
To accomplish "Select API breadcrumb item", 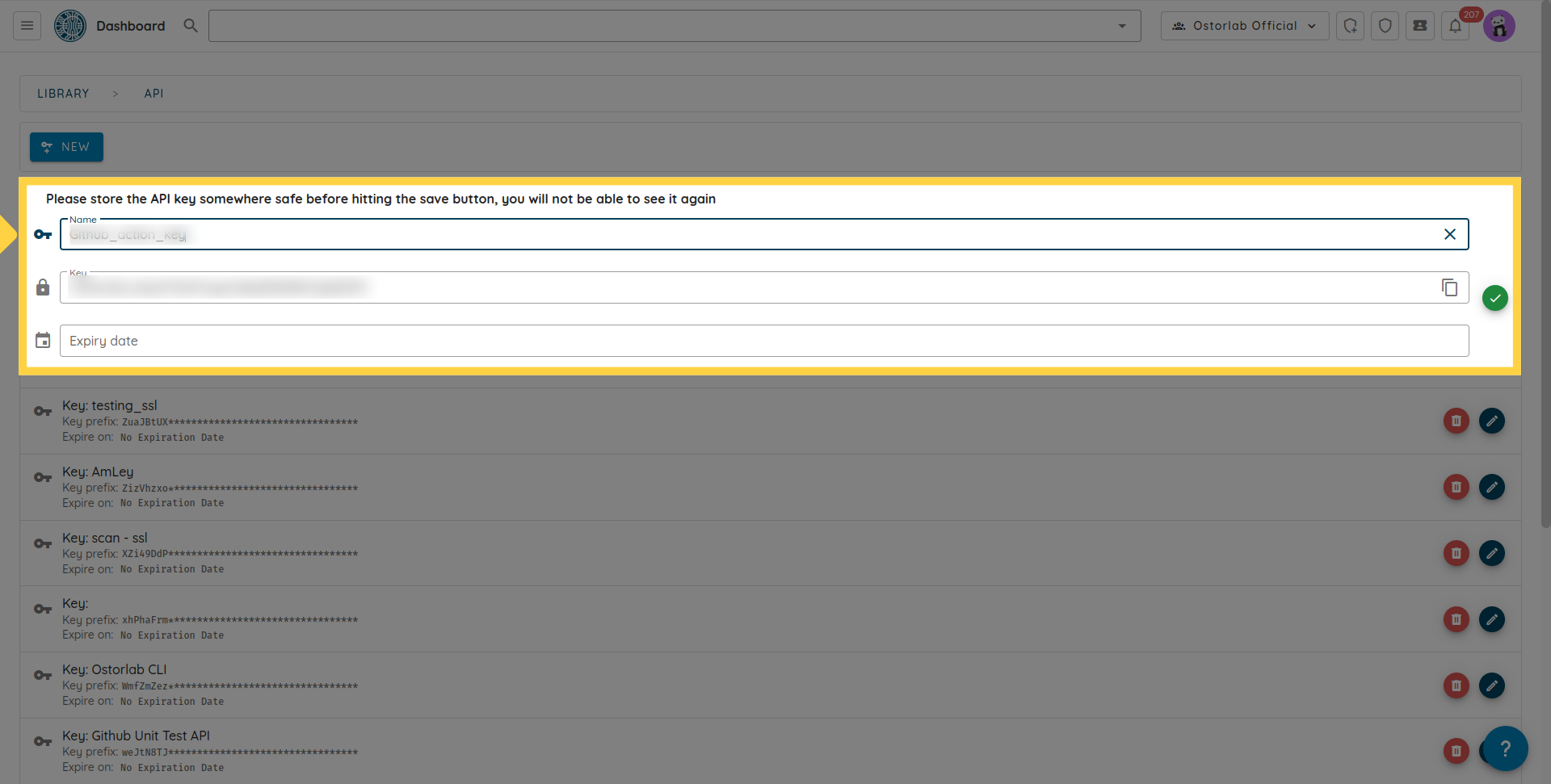I will click(x=153, y=94).
